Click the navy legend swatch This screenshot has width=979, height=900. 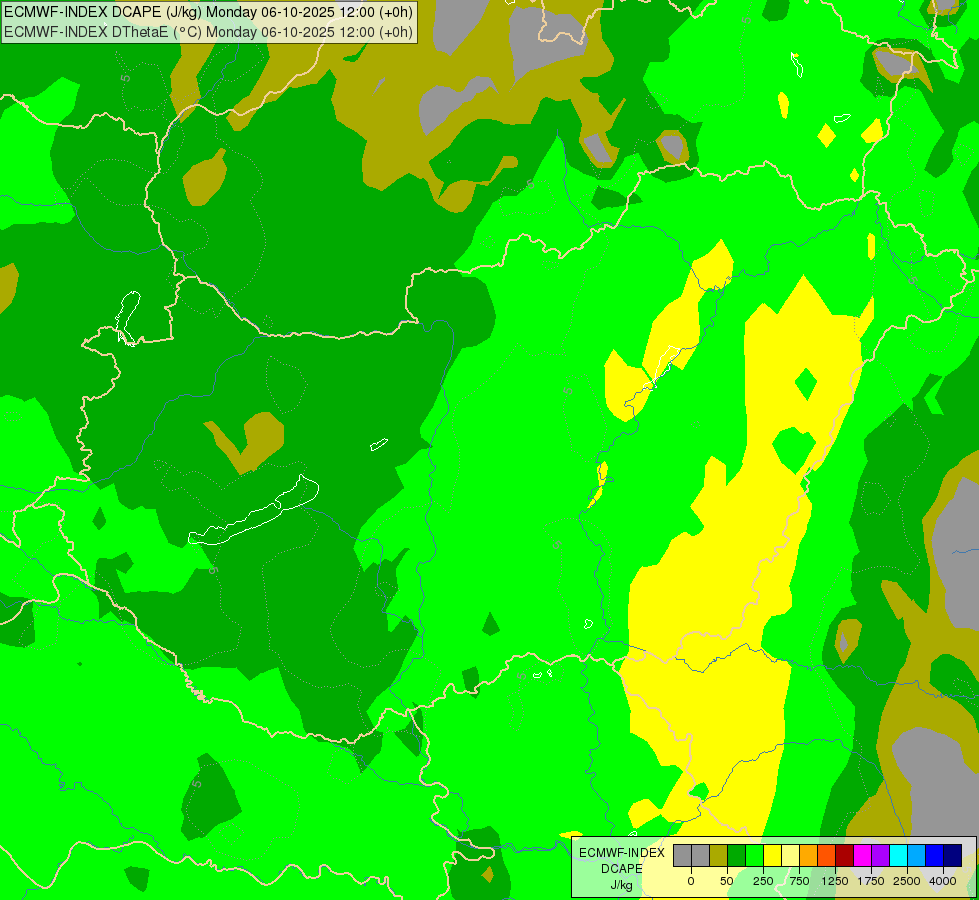point(953,855)
